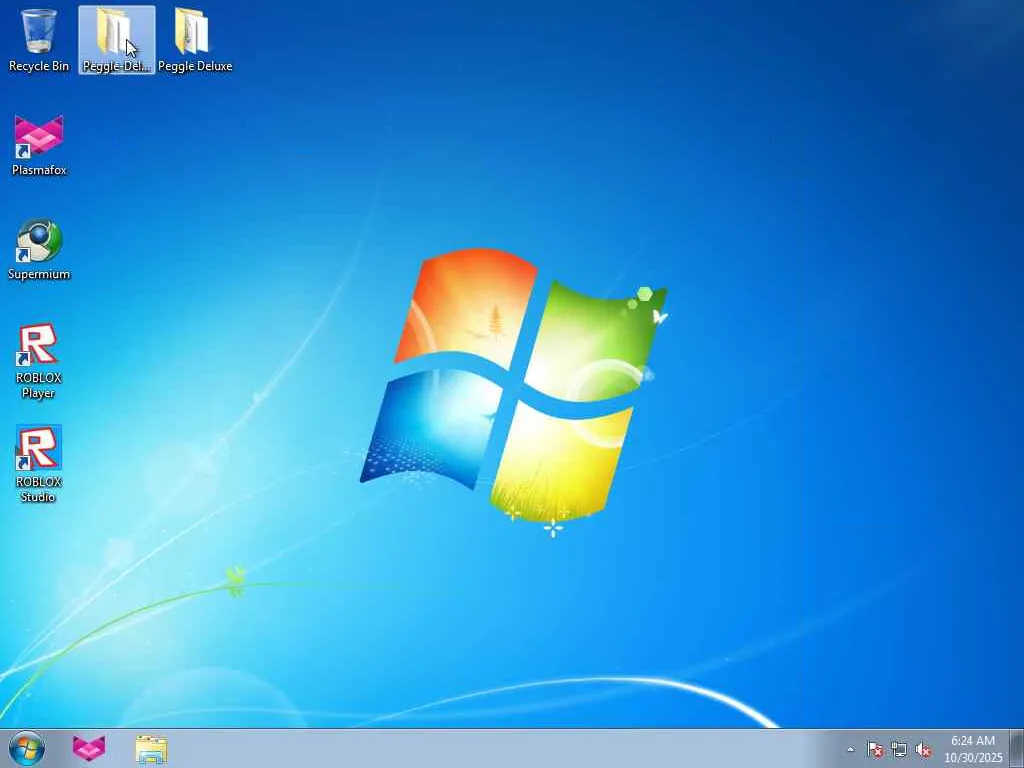Select the Recycle Bin desktop icon
Screen dimensions: 1024x768
coord(39,40)
